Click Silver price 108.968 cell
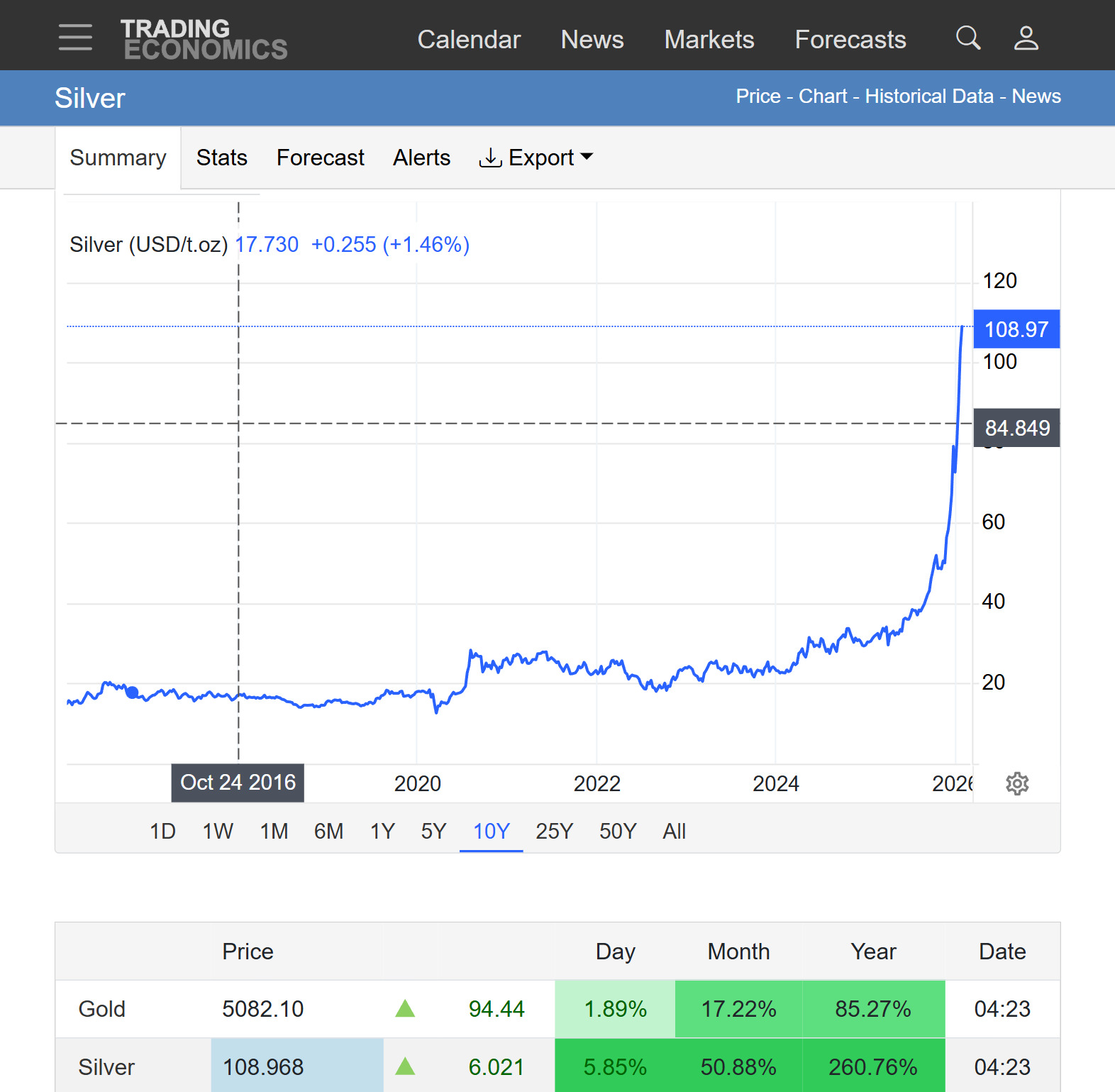Viewport: 1115px width, 1092px height. point(297,1066)
